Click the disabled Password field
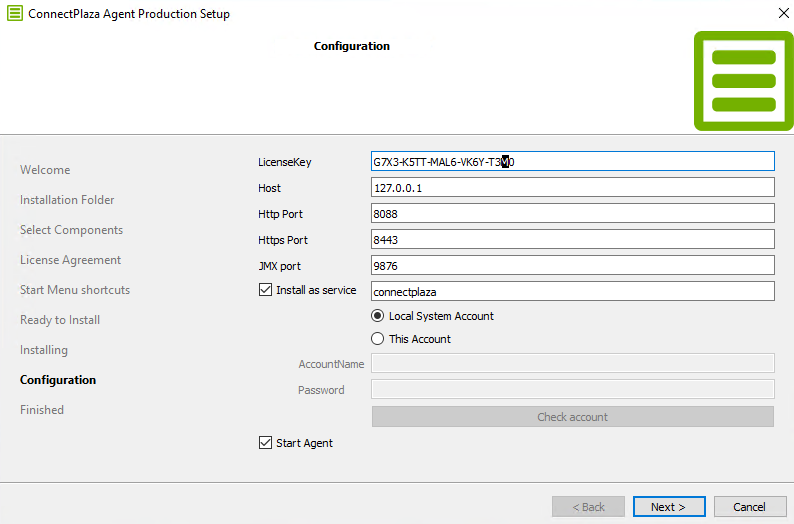The height and width of the screenshot is (524, 794). (573, 389)
